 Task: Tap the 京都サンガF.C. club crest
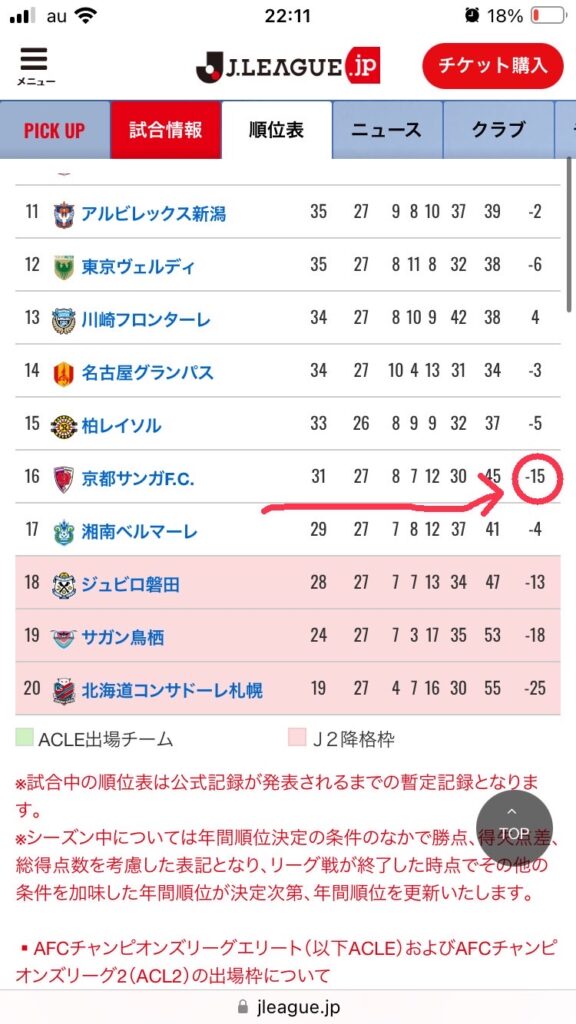pyautogui.click(x=63, y=479)
